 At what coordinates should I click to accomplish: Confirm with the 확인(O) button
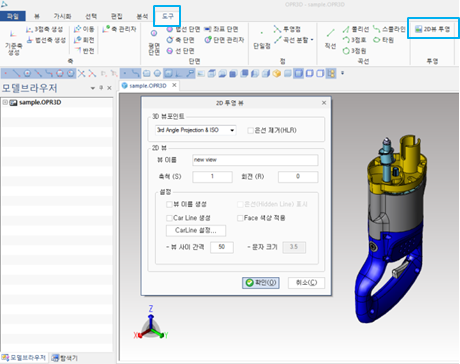[261, 283]
